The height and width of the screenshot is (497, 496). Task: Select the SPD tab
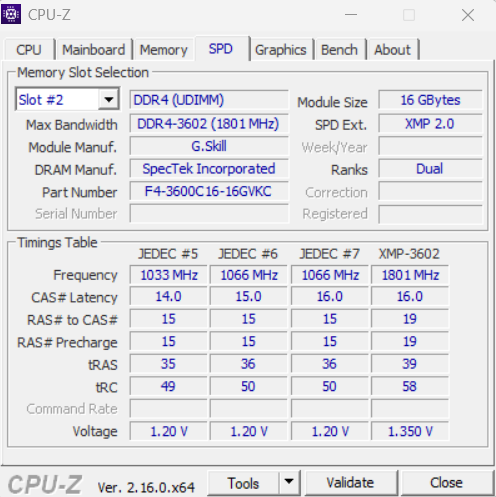tap(221, 49)
